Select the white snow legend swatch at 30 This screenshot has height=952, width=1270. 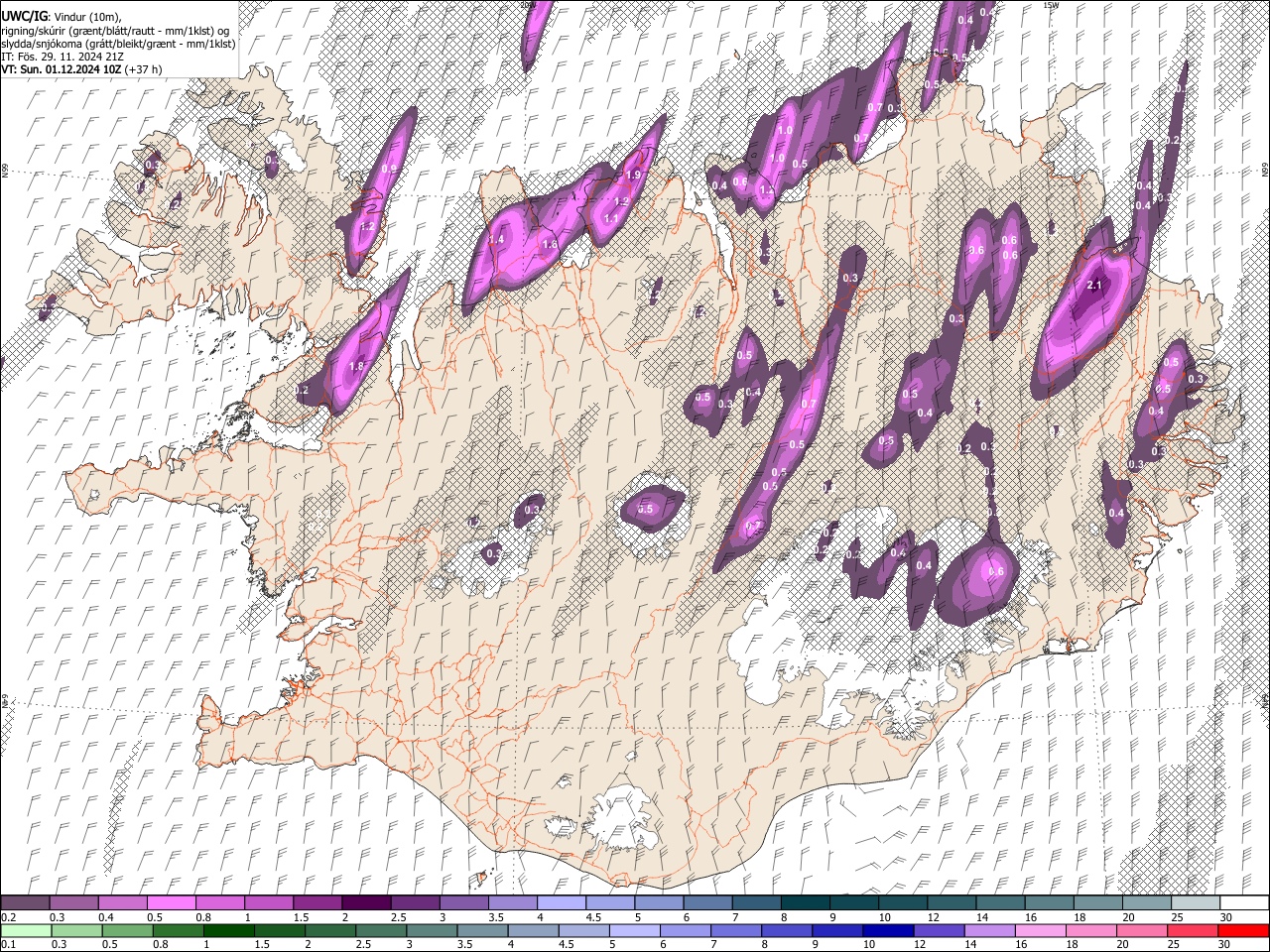coord(1243,903)
